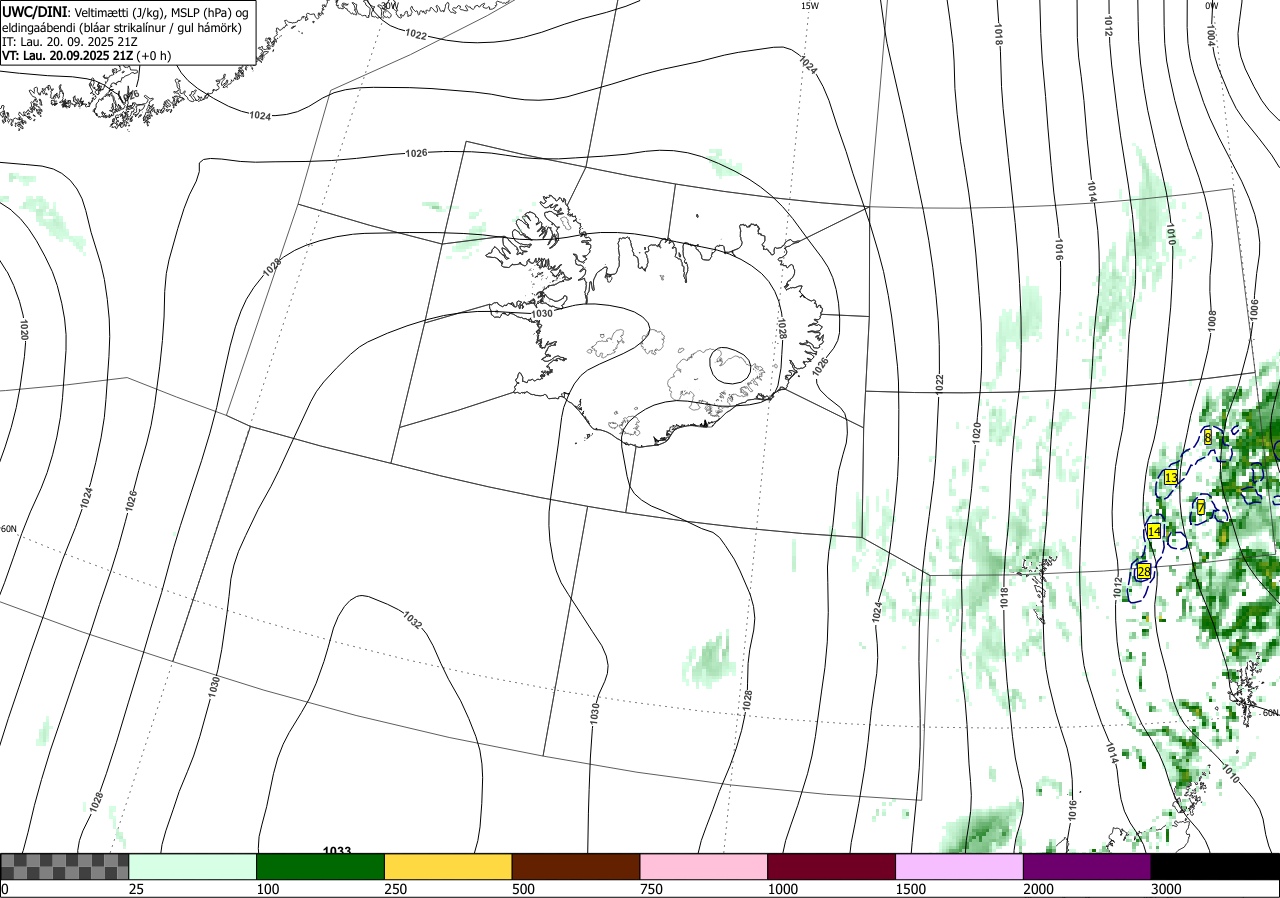The width and height of the screenshot is (1280, 898).
Task: Select the maroon 1000–1500 legend swatch
Action: point(832,866)
